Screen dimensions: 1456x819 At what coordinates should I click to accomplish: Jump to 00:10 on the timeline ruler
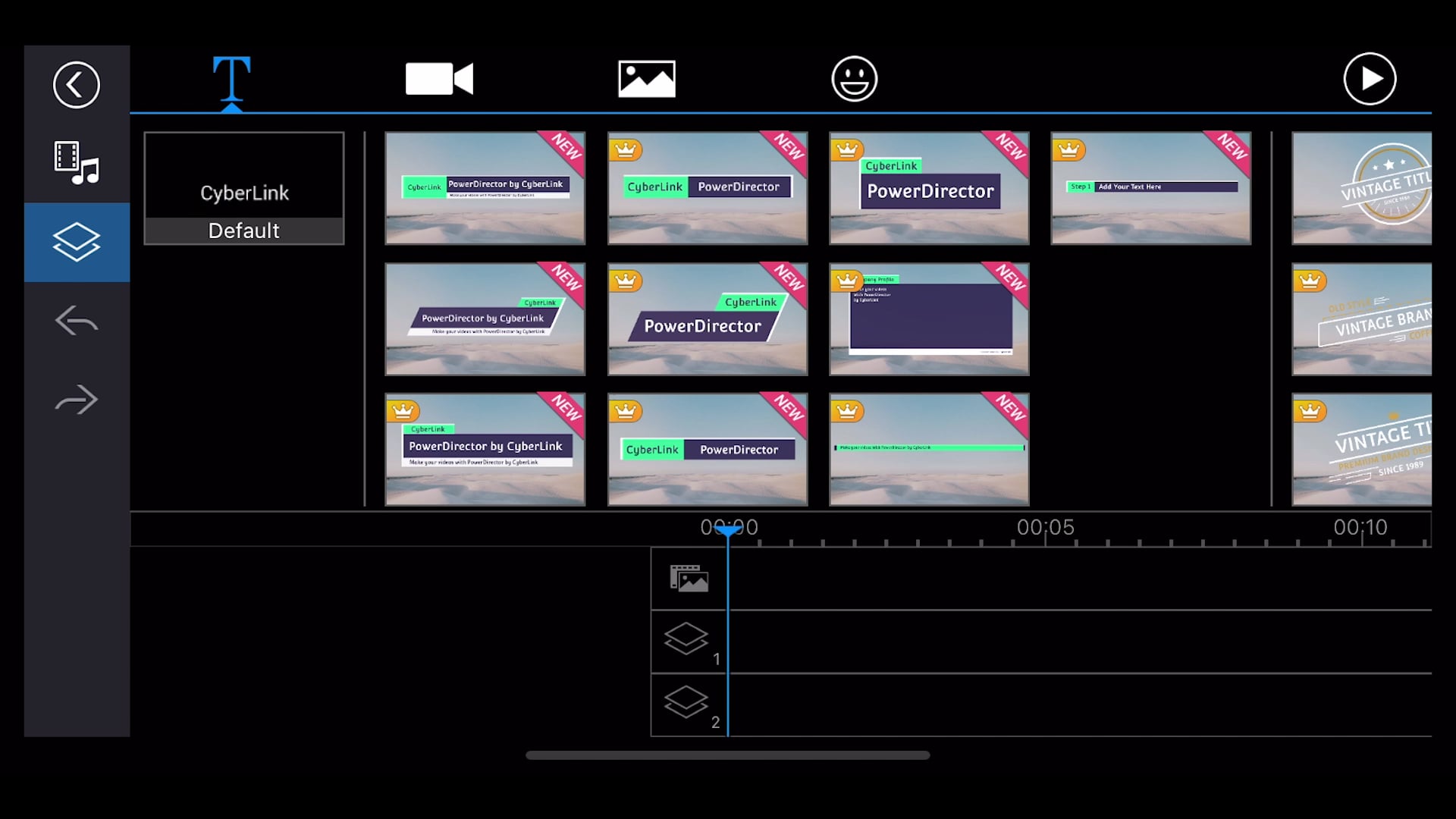tap(1360, 527)
